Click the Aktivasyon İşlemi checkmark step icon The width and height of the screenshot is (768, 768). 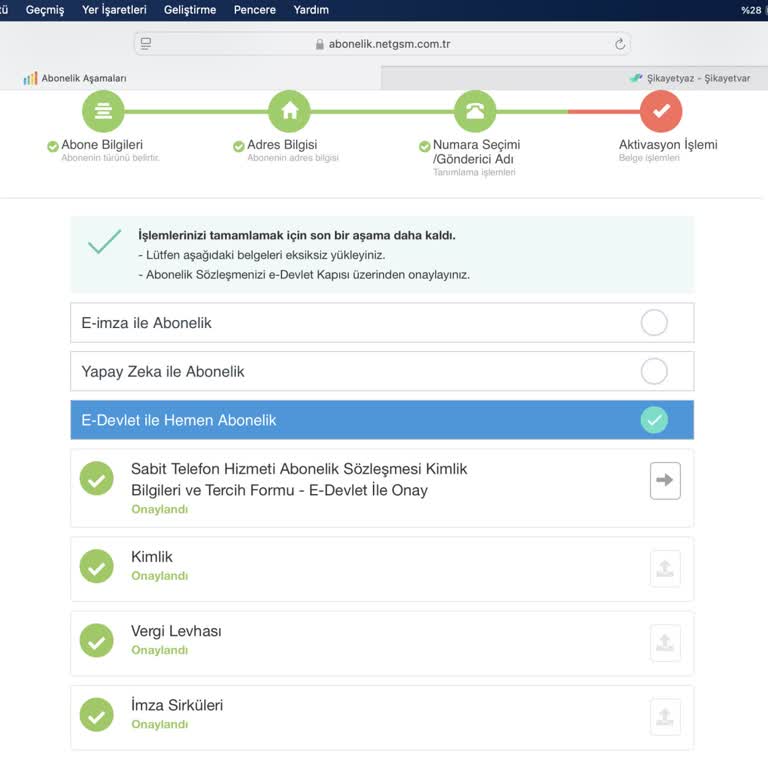pos(661,111)
